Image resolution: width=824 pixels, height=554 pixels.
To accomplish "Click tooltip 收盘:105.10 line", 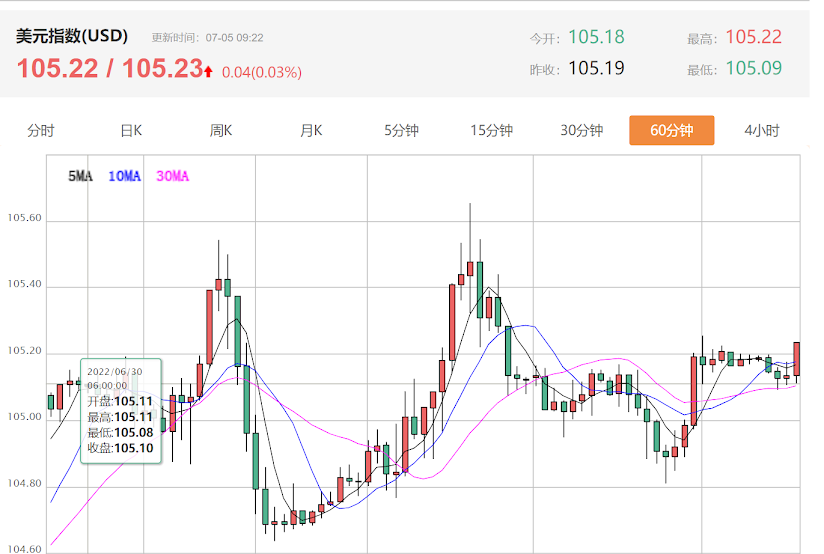I will 120,448.
